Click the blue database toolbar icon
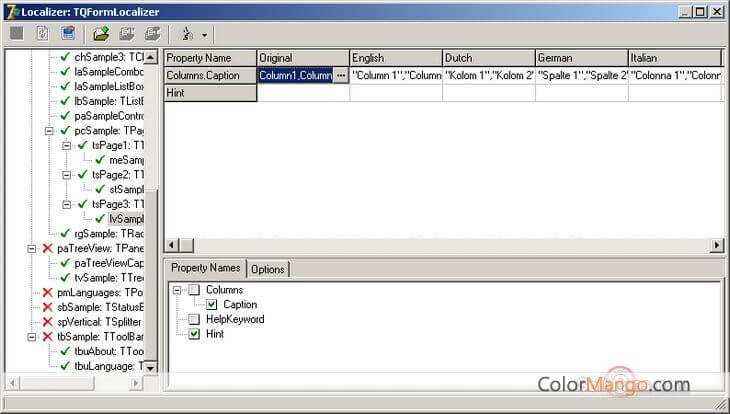Screen dimensions: 730x414 (68, 34)
